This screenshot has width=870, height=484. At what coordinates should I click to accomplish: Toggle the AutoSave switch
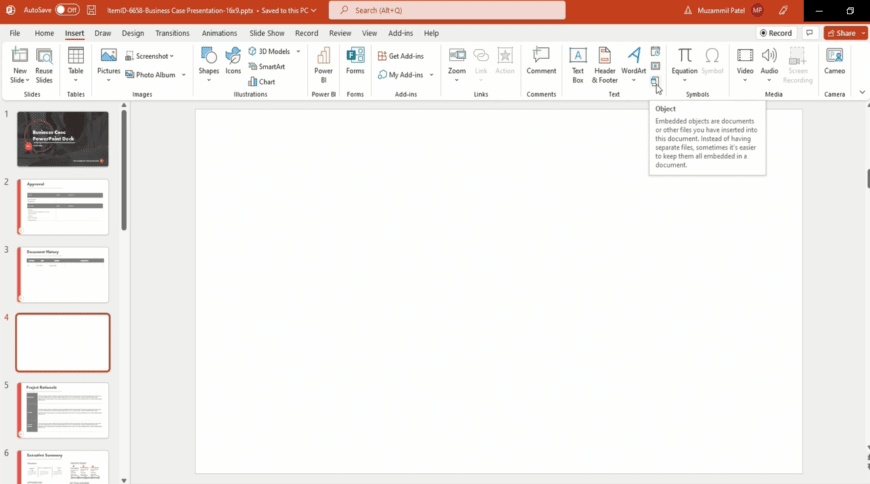tap(67, 10)
